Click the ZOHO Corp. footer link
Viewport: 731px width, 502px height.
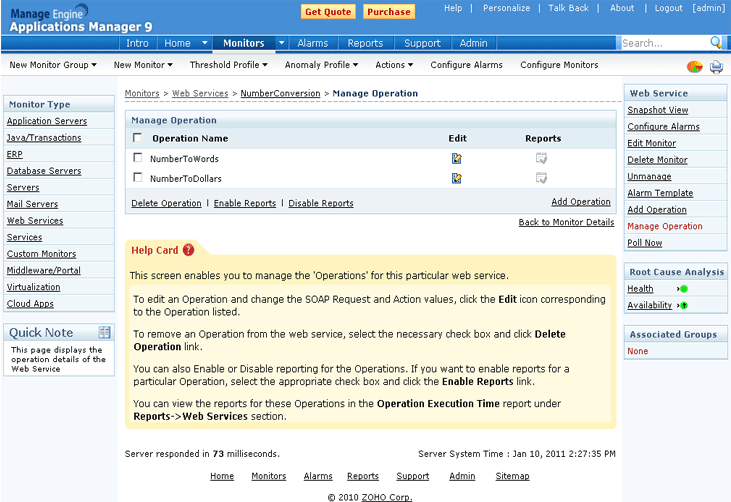click(x=387, y=497)
